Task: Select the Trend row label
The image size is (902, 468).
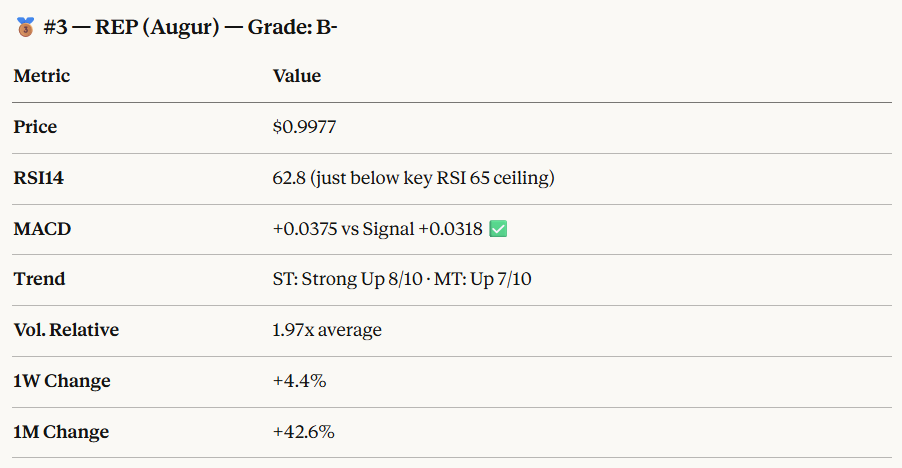Action: (39, 279)
